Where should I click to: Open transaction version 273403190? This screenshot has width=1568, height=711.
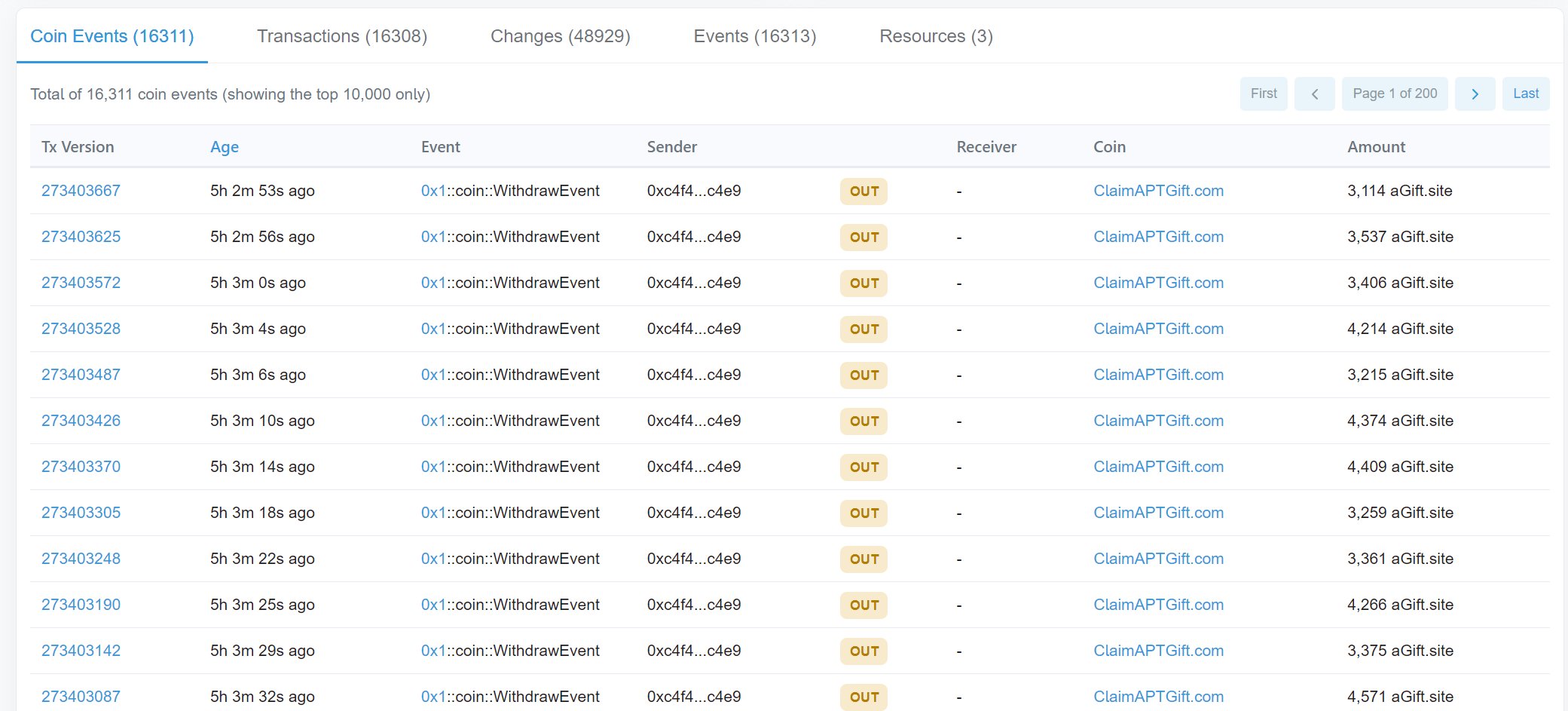pyautogui.click(x=81, y=605)
